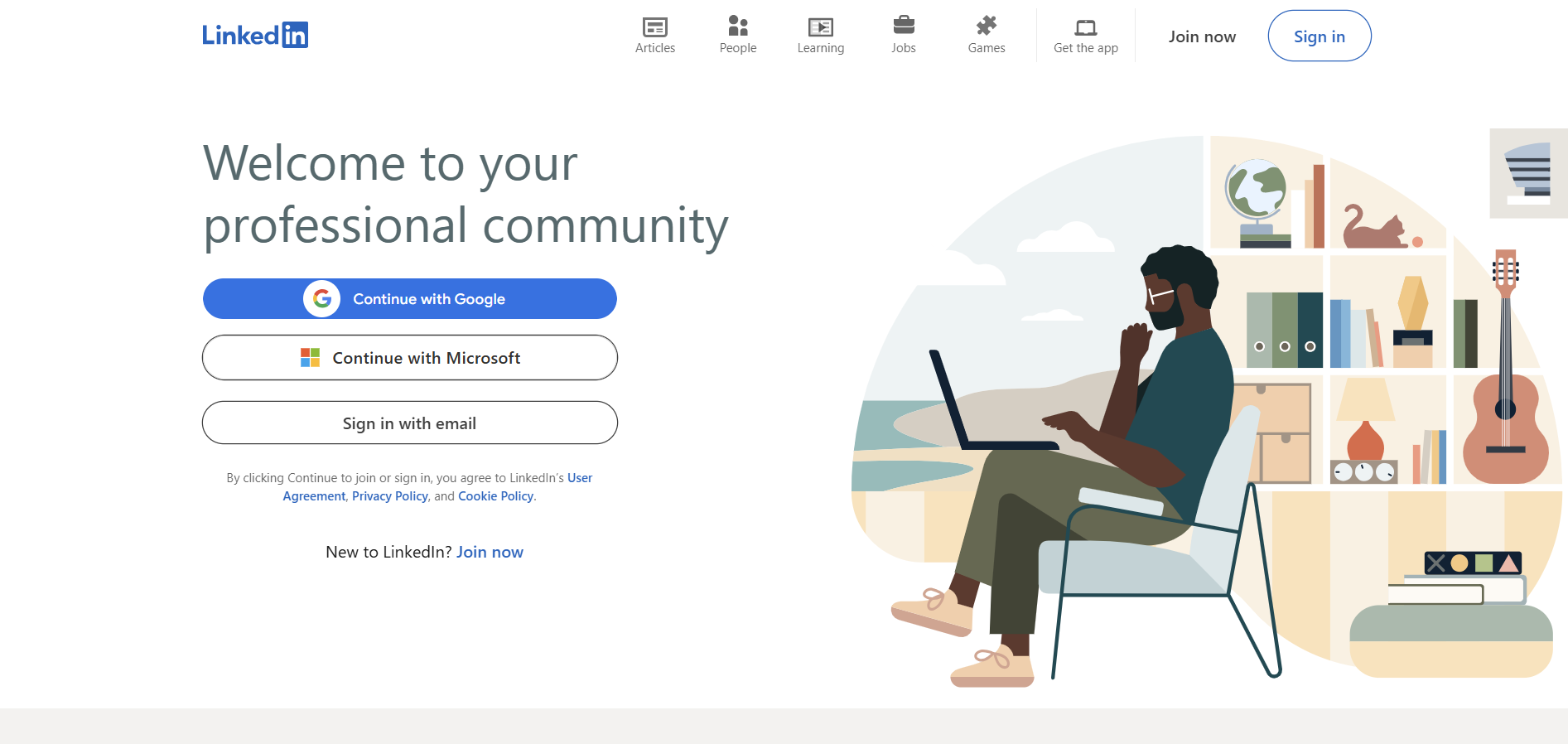Click the Get the app laptop icon
Viewport: 1568px width, 744px height.
coord(1085,27)
